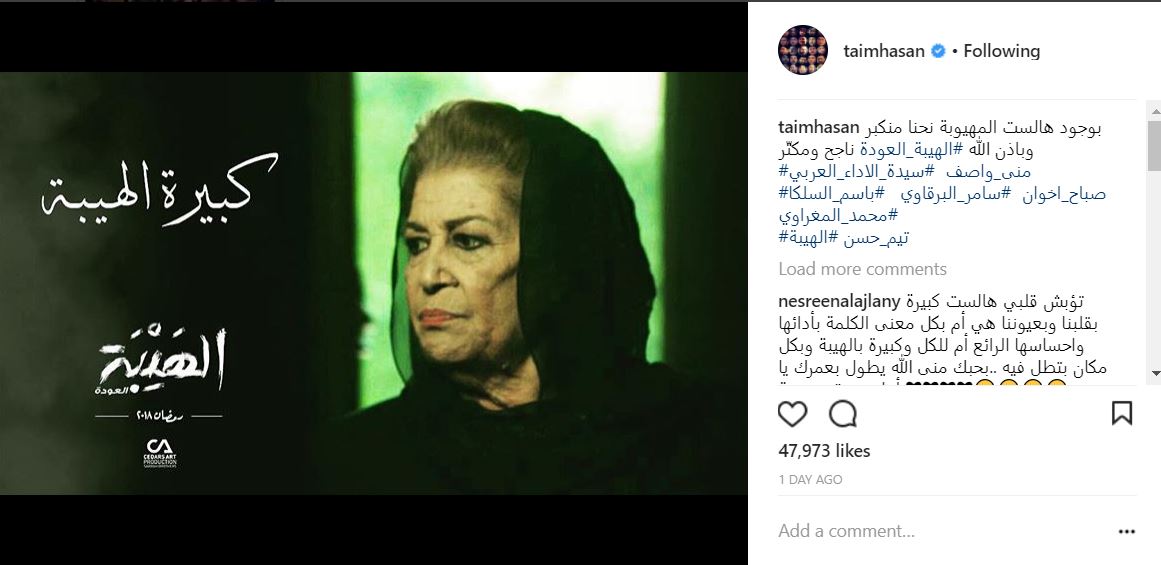Click the Cedars Art Production logo
Screen dimensions: 1161x565
tap(160, 452)
